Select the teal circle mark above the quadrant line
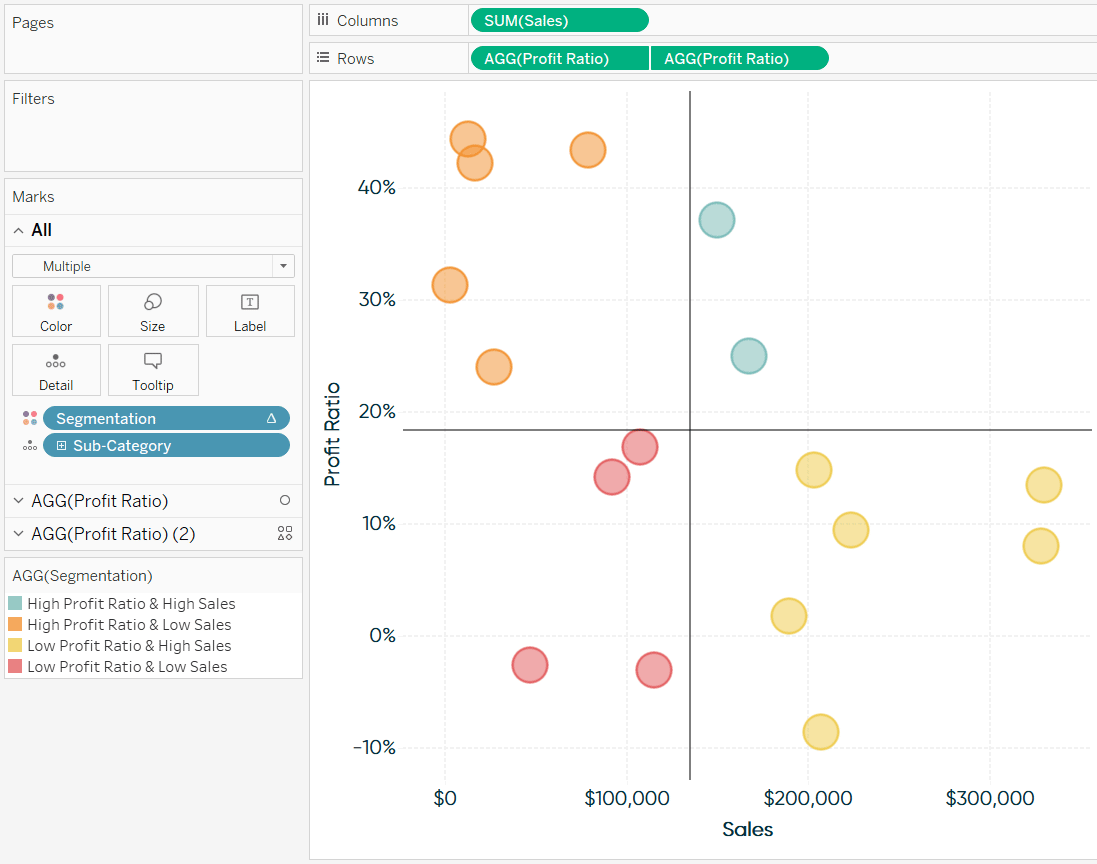1097x864 pixels. (716, 220)
